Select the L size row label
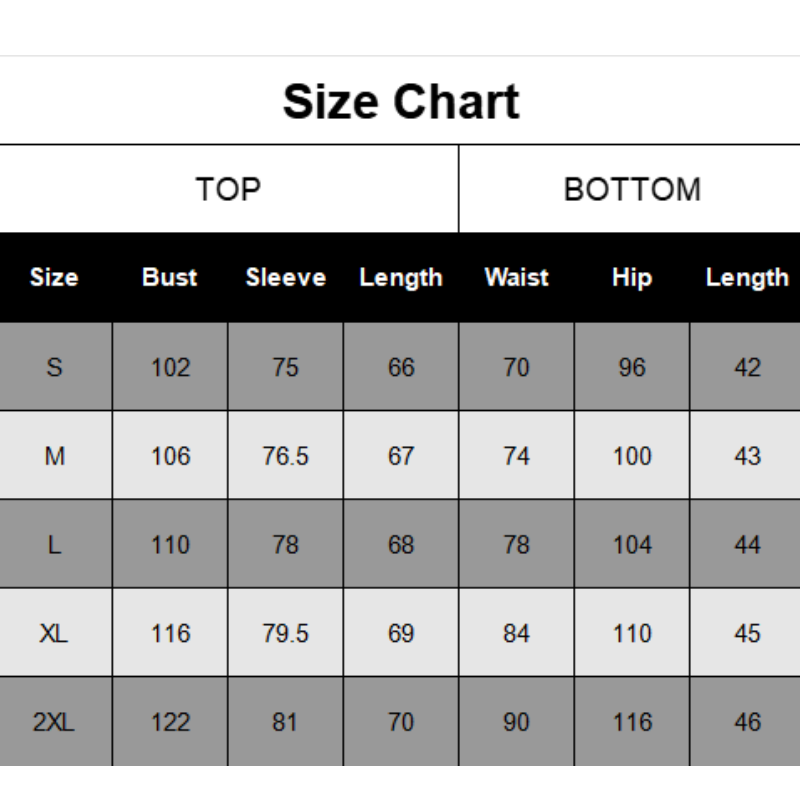Screen dimensions: 800x800 pyautogui.click(x=54, y=545)
